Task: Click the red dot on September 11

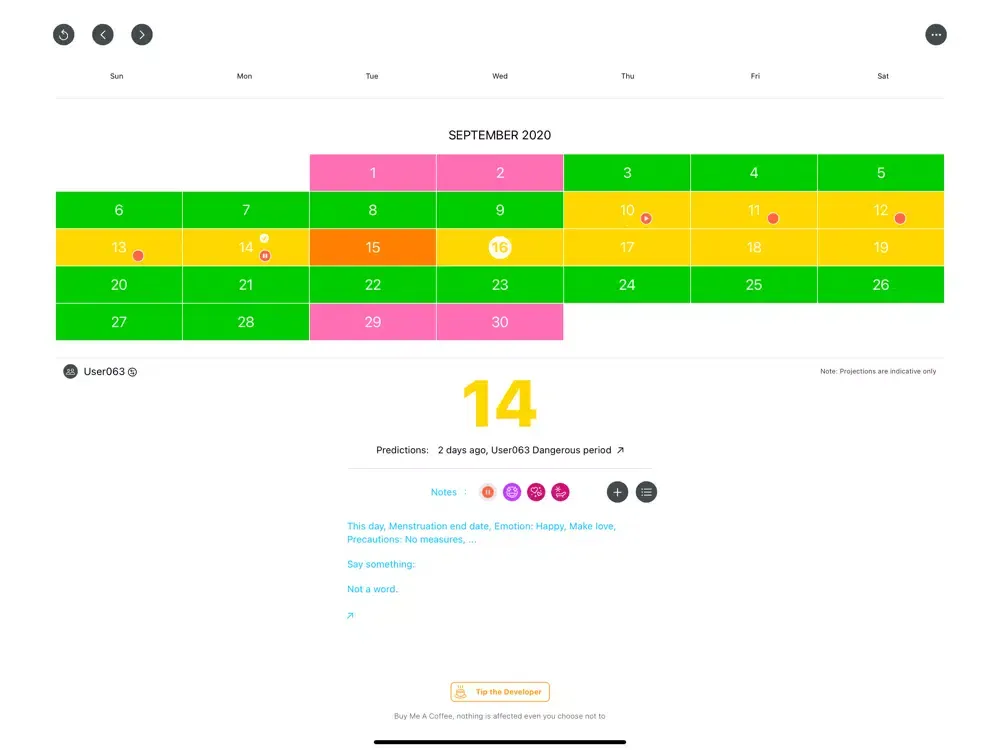Action: click(773, 218)
